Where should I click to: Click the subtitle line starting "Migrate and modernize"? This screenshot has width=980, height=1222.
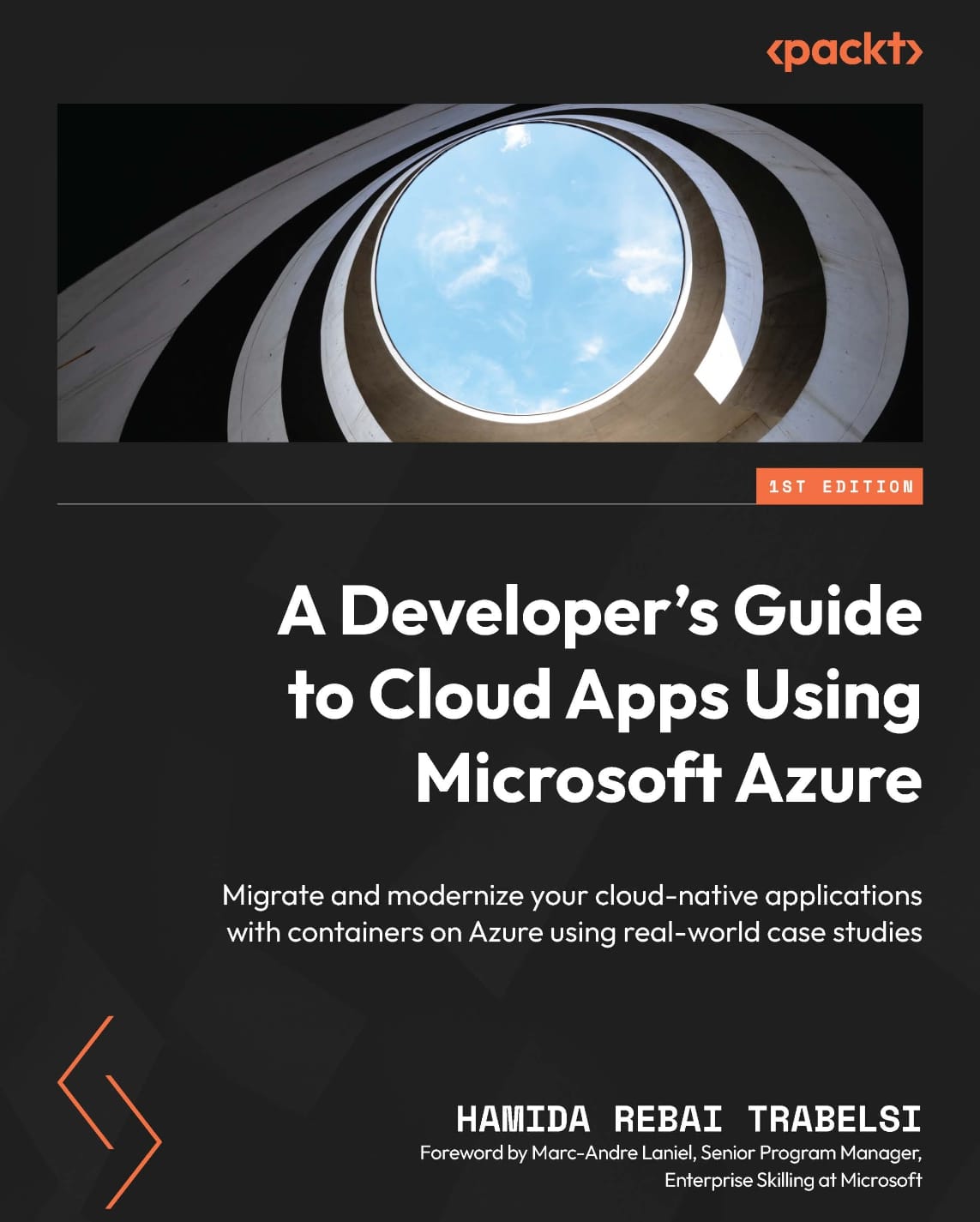click(572, 895)
